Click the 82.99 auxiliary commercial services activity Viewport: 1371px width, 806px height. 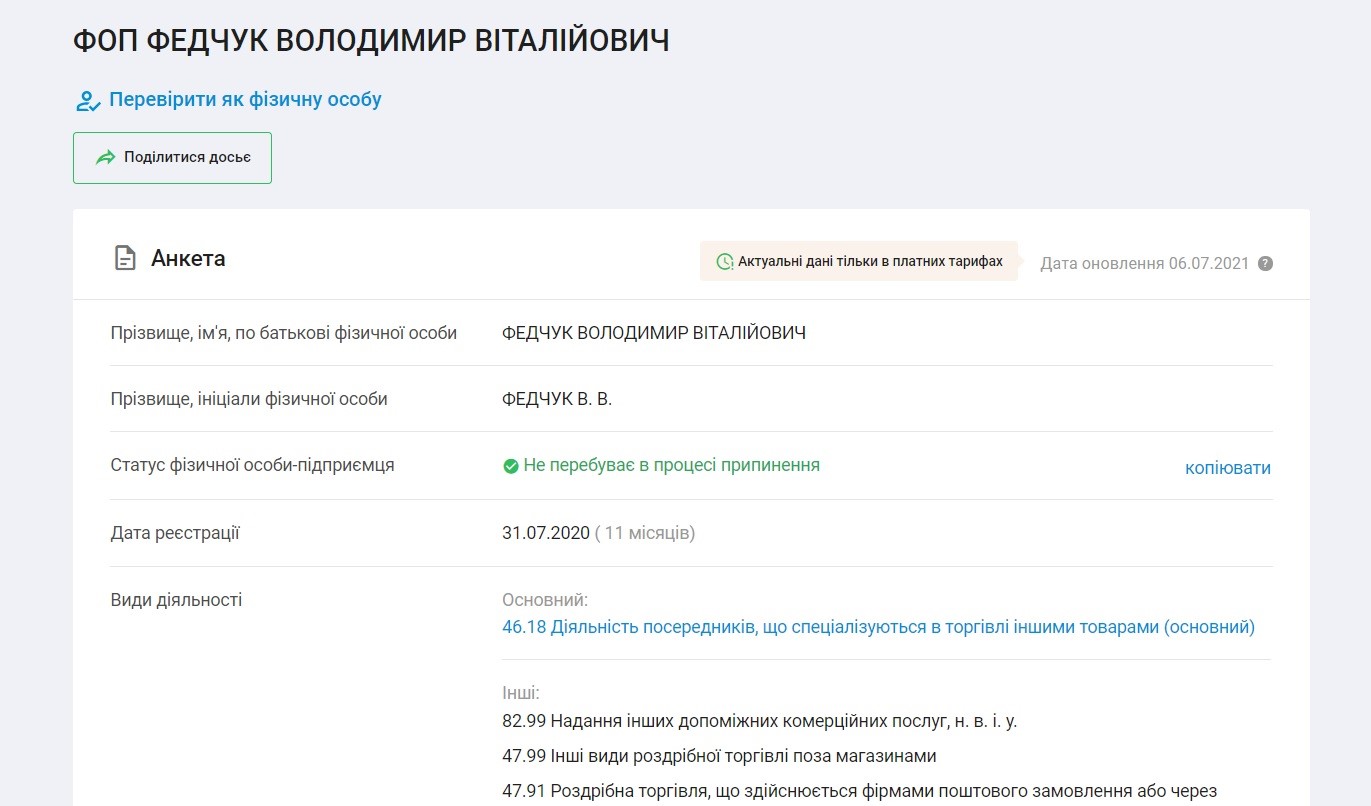pos(758,720)
